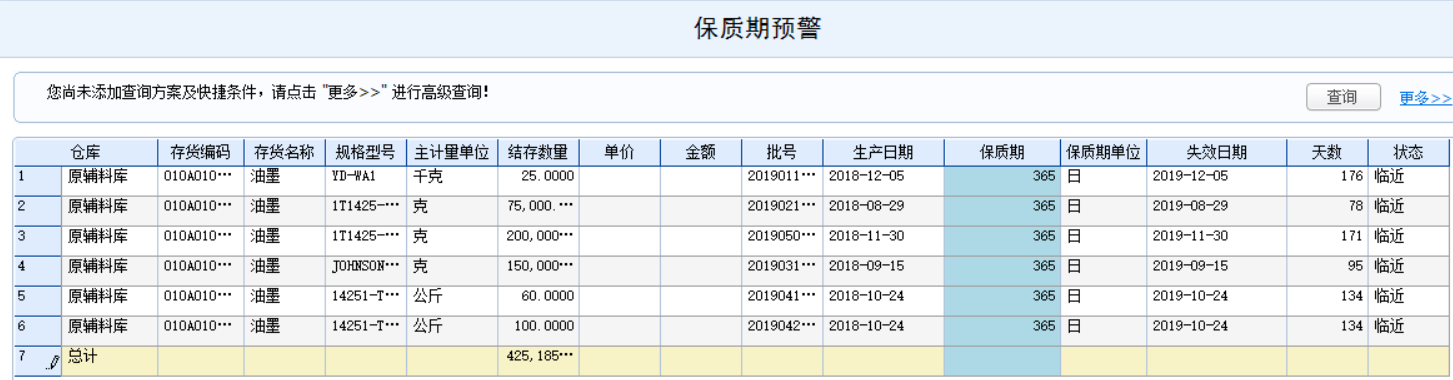Select the 金额 column header
1453x380 pixels.
pos(701,152)
